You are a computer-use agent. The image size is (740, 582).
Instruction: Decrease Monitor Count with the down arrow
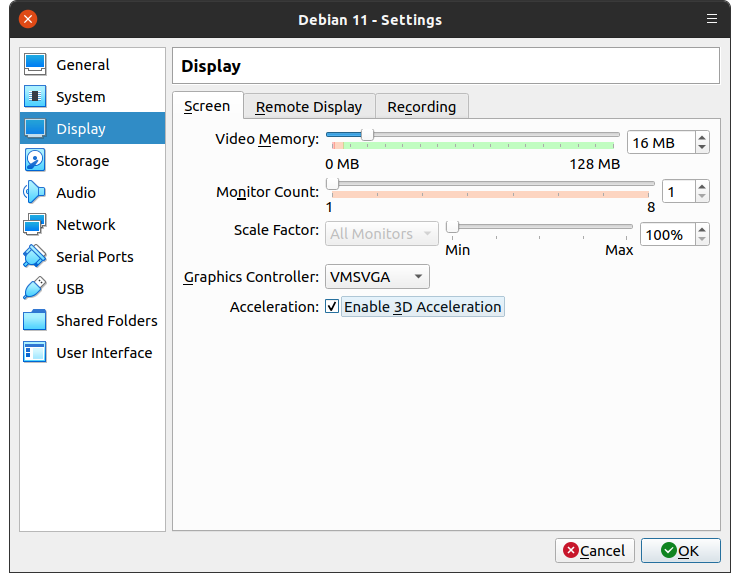[702, 196]
